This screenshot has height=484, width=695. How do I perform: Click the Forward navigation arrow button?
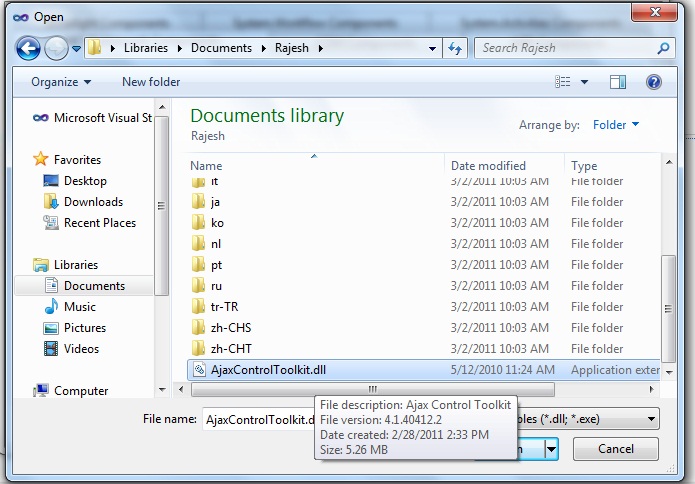click(x=56, y=48)
